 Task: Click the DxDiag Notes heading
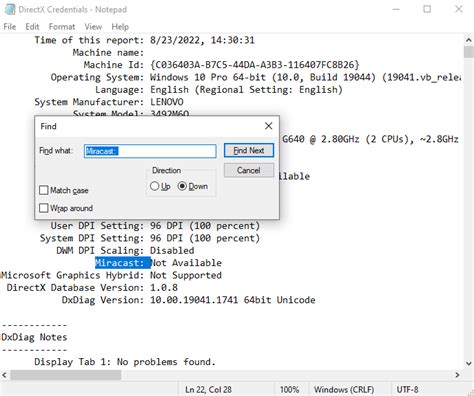tap(34, 337)
